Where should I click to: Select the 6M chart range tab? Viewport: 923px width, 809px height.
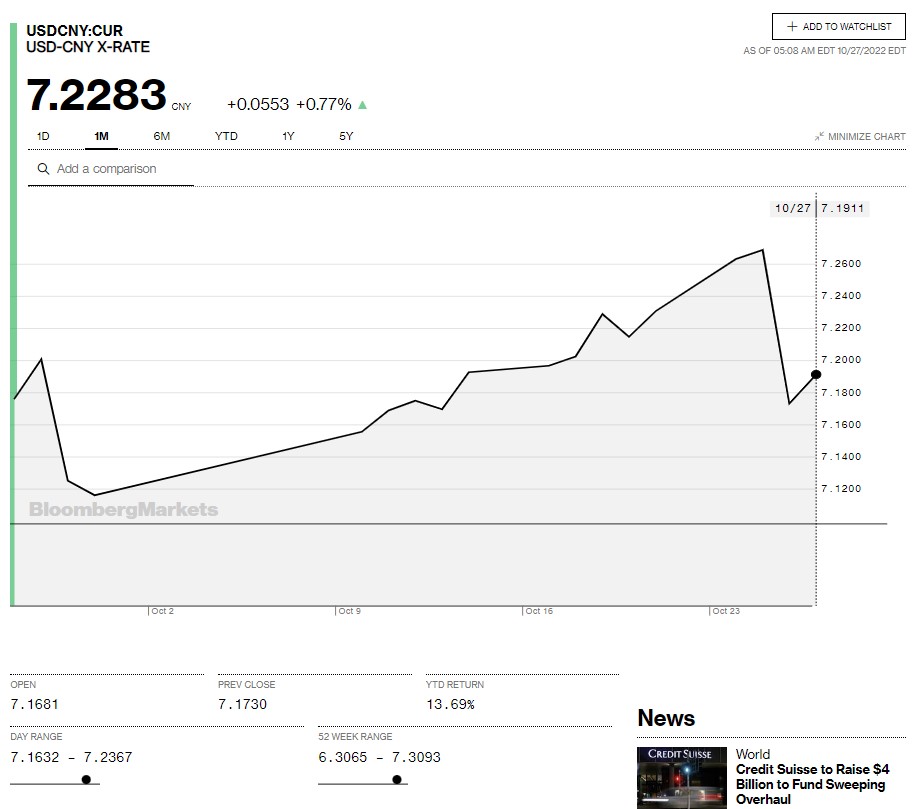coord(162,136)
